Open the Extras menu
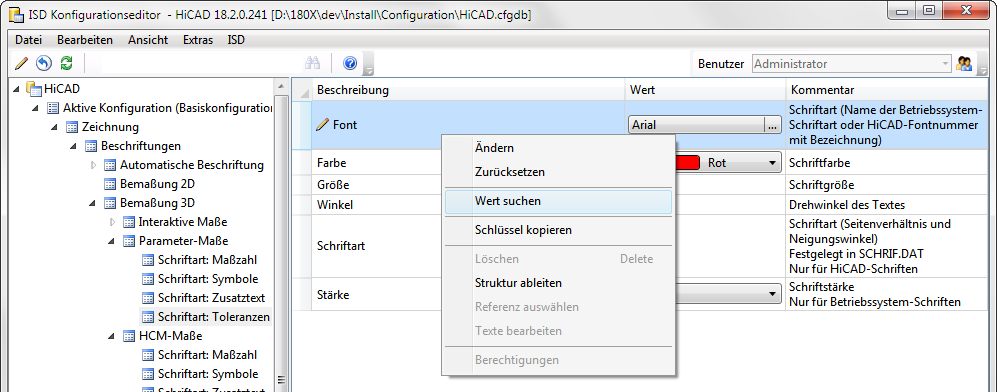The height and width of the screenshot is (392, 997). (x=198, y=39)
